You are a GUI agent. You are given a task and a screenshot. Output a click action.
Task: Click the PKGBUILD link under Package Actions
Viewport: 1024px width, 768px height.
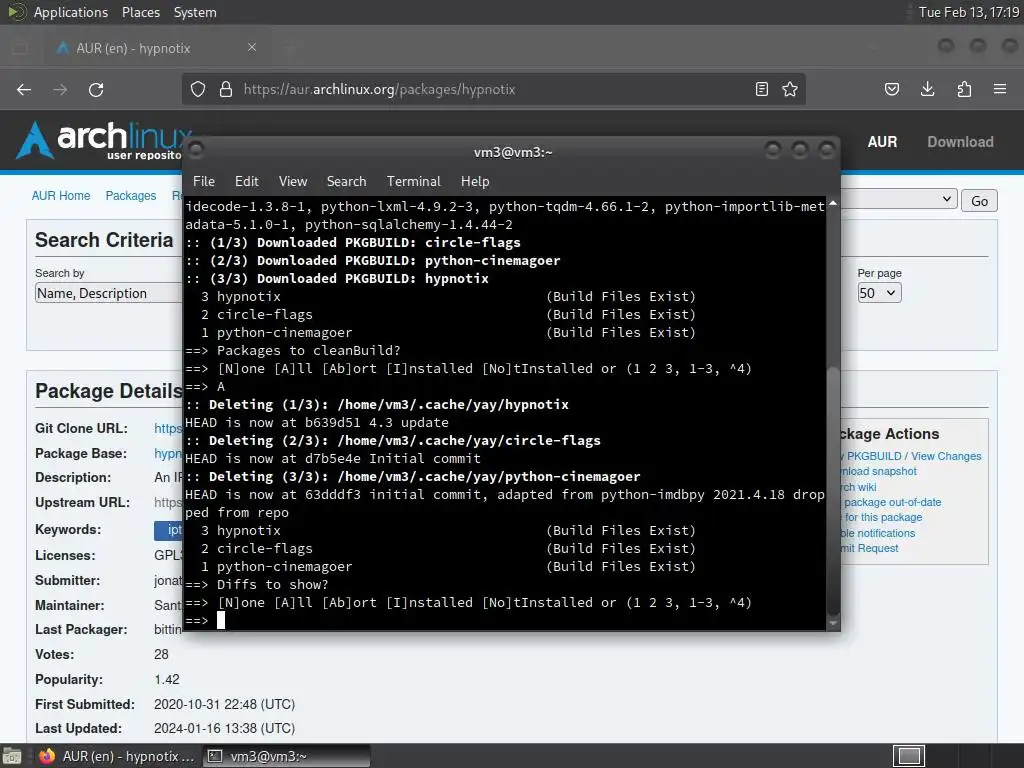[x=874, y=456]
